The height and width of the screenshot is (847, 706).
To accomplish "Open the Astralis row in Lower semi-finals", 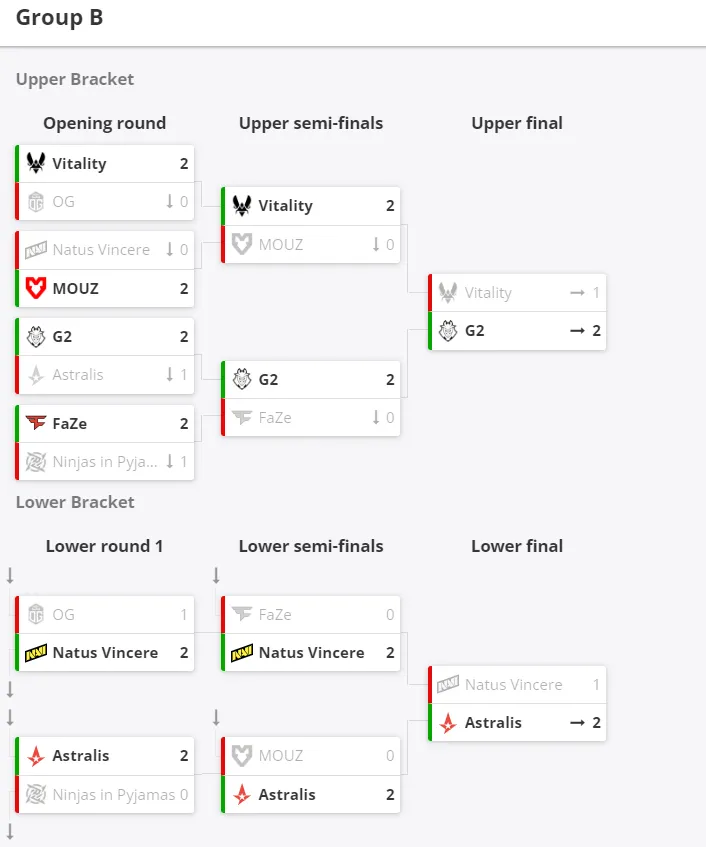I will 311,794.
